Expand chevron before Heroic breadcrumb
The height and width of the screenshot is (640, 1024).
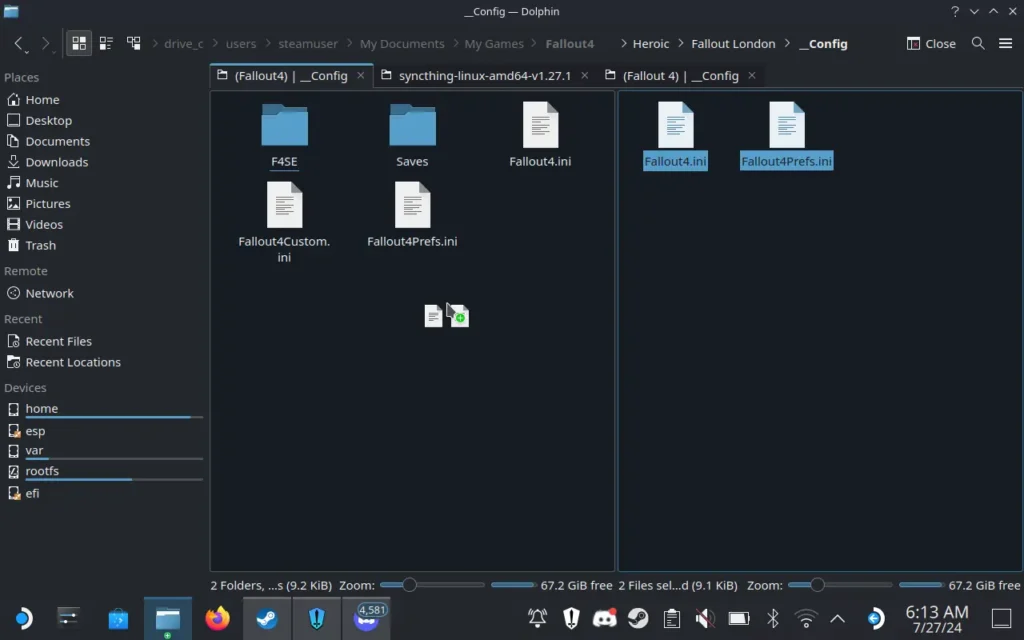[624, 44]
